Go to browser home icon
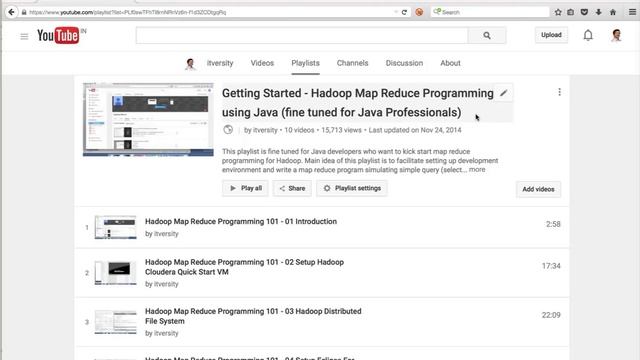The height and width of the screenshot is (360, 640). pos(613,12)
